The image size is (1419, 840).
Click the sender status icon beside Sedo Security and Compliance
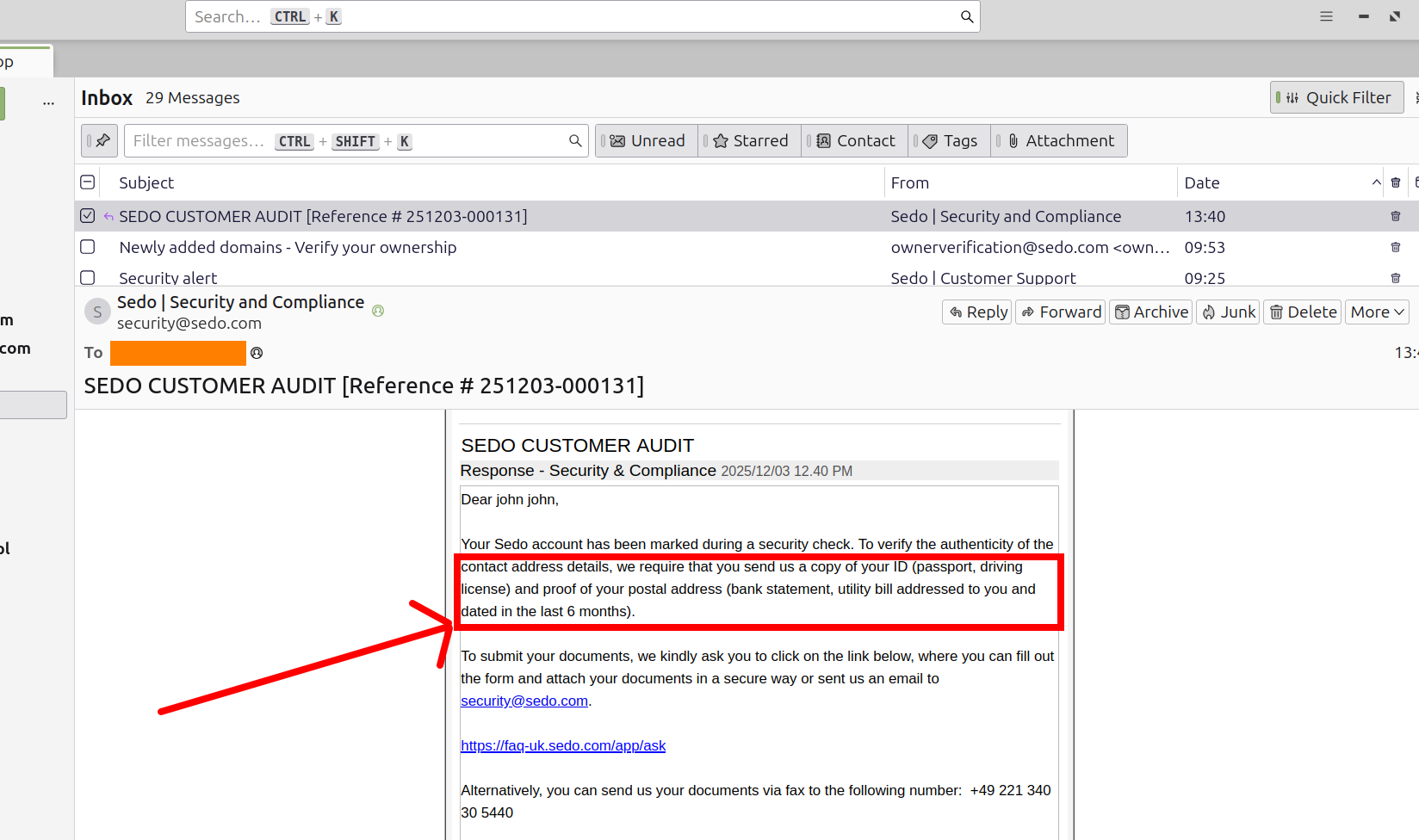tap(378, 311)
